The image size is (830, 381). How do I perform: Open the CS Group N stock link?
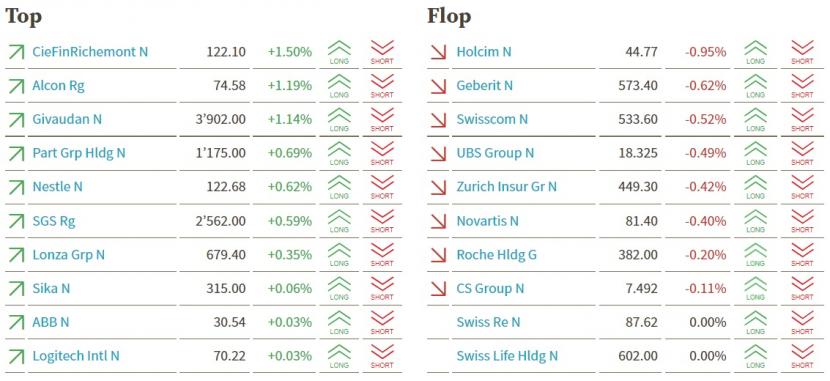[x=491, y=288]
